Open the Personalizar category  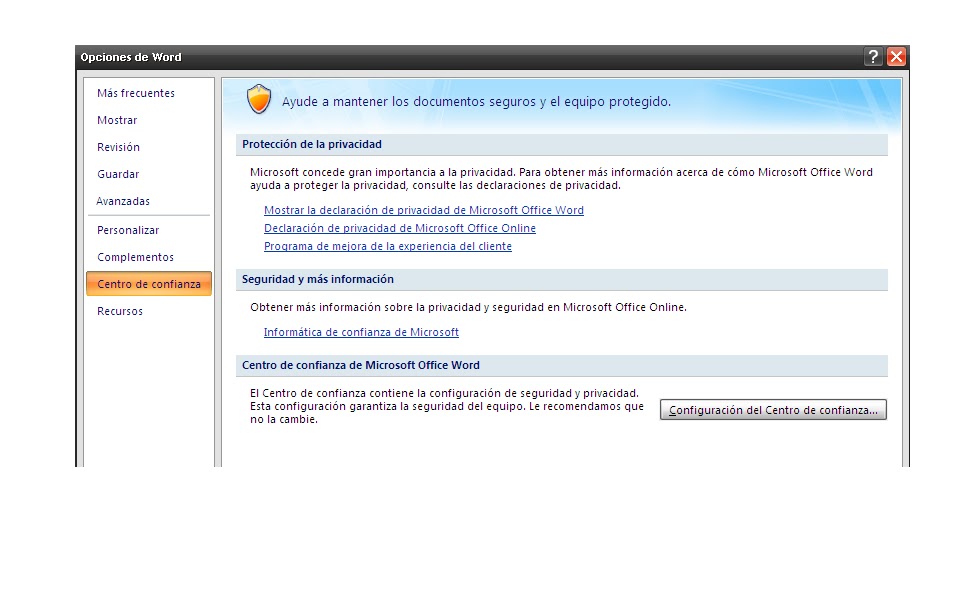coord(128,230)
